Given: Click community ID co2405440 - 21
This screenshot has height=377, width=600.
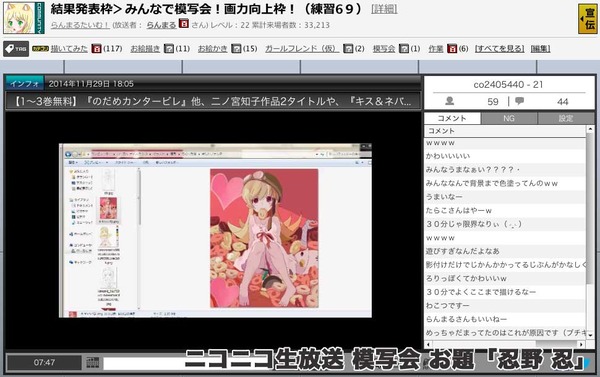Looking at the screenshot, I should (508, 85).
